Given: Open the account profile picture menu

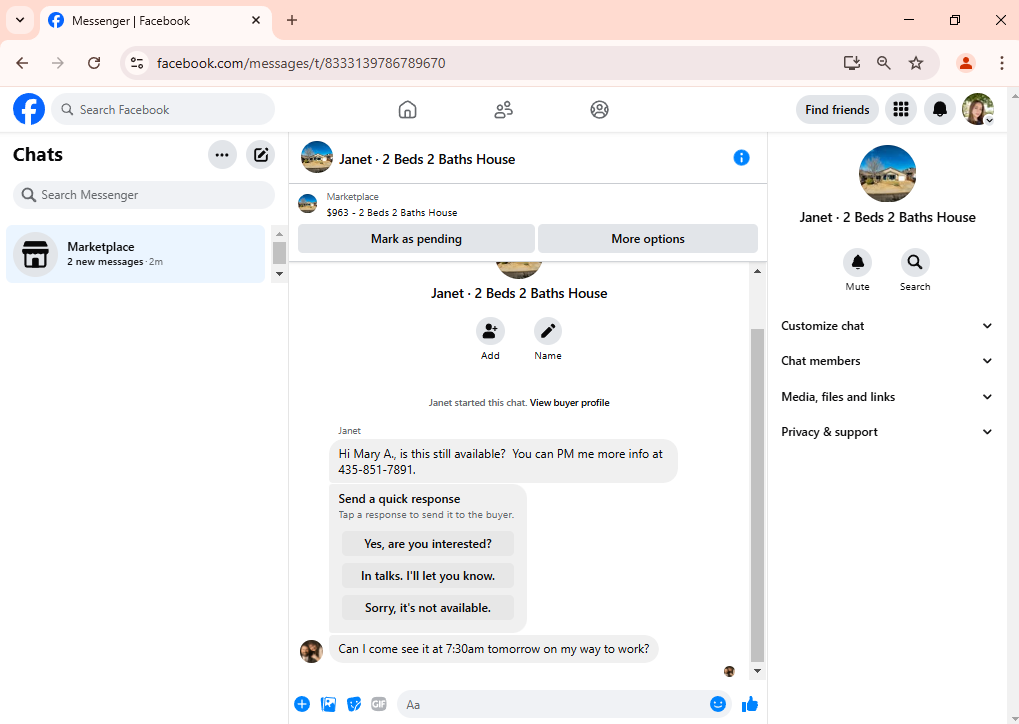Looking at the screenshot, I should pyautogui.click(x=978, y=109).
